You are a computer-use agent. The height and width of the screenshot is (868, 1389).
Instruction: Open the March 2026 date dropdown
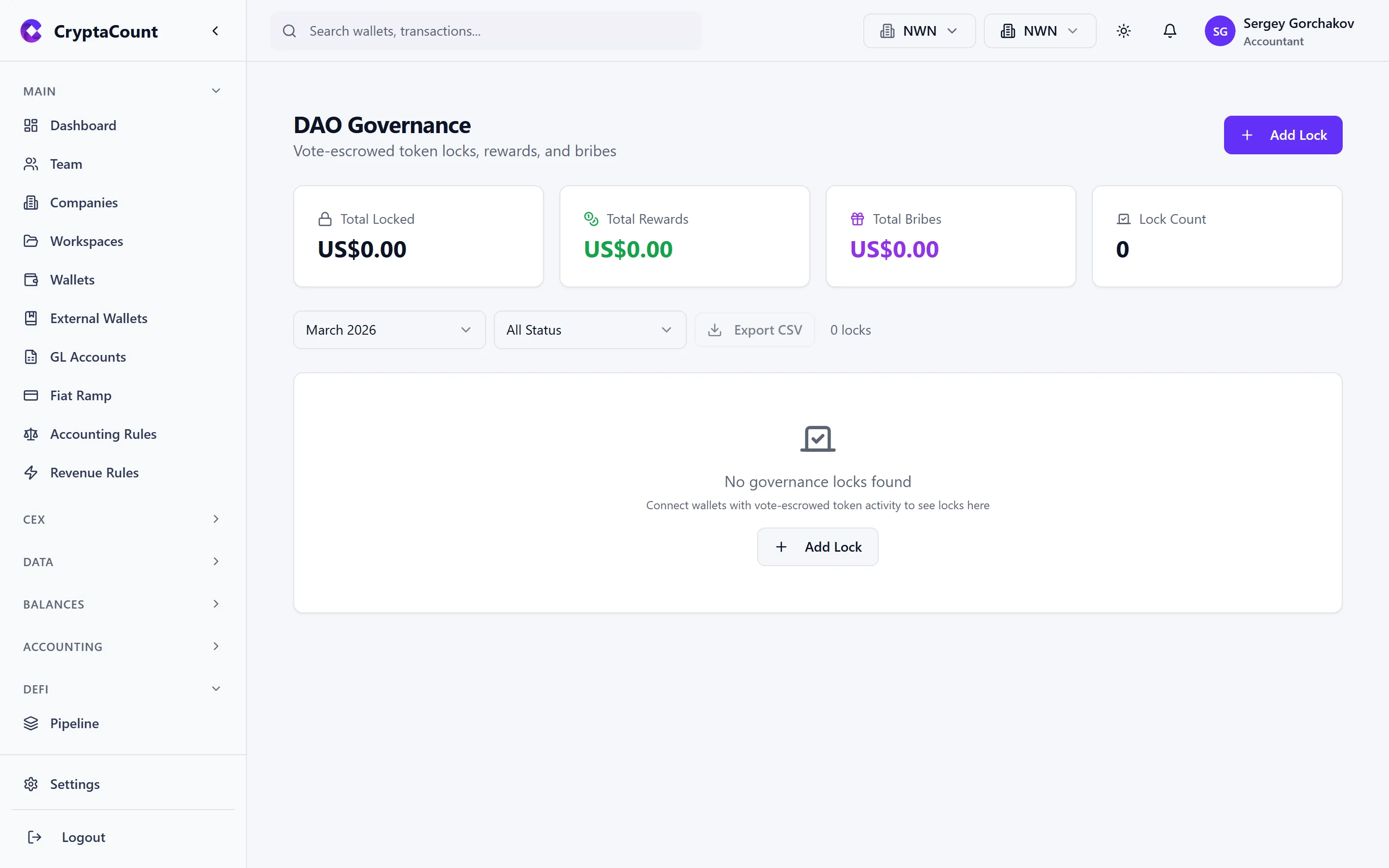(389, 329)
